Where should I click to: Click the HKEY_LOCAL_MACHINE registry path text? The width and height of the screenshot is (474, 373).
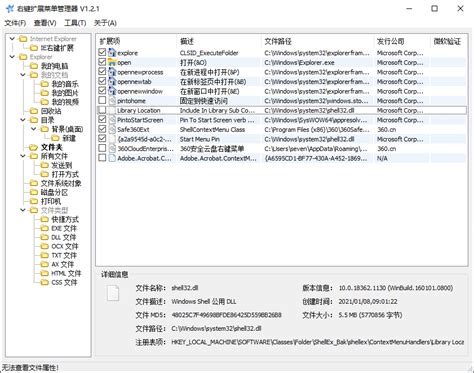tap(317, 342)
